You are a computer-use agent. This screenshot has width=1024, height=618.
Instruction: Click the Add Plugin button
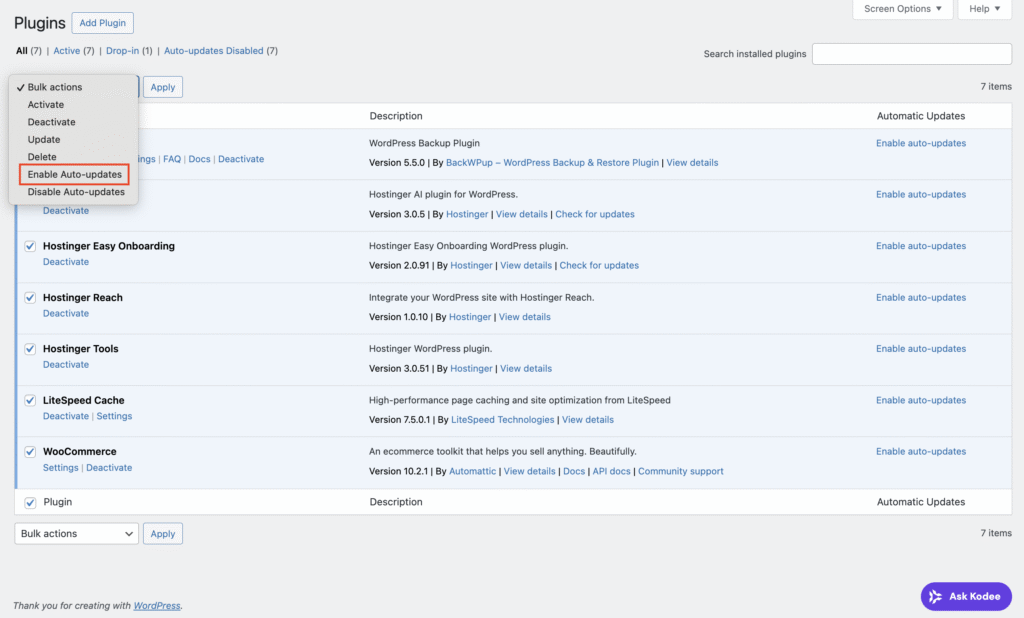pyautogui.click(x=102, y=22)
